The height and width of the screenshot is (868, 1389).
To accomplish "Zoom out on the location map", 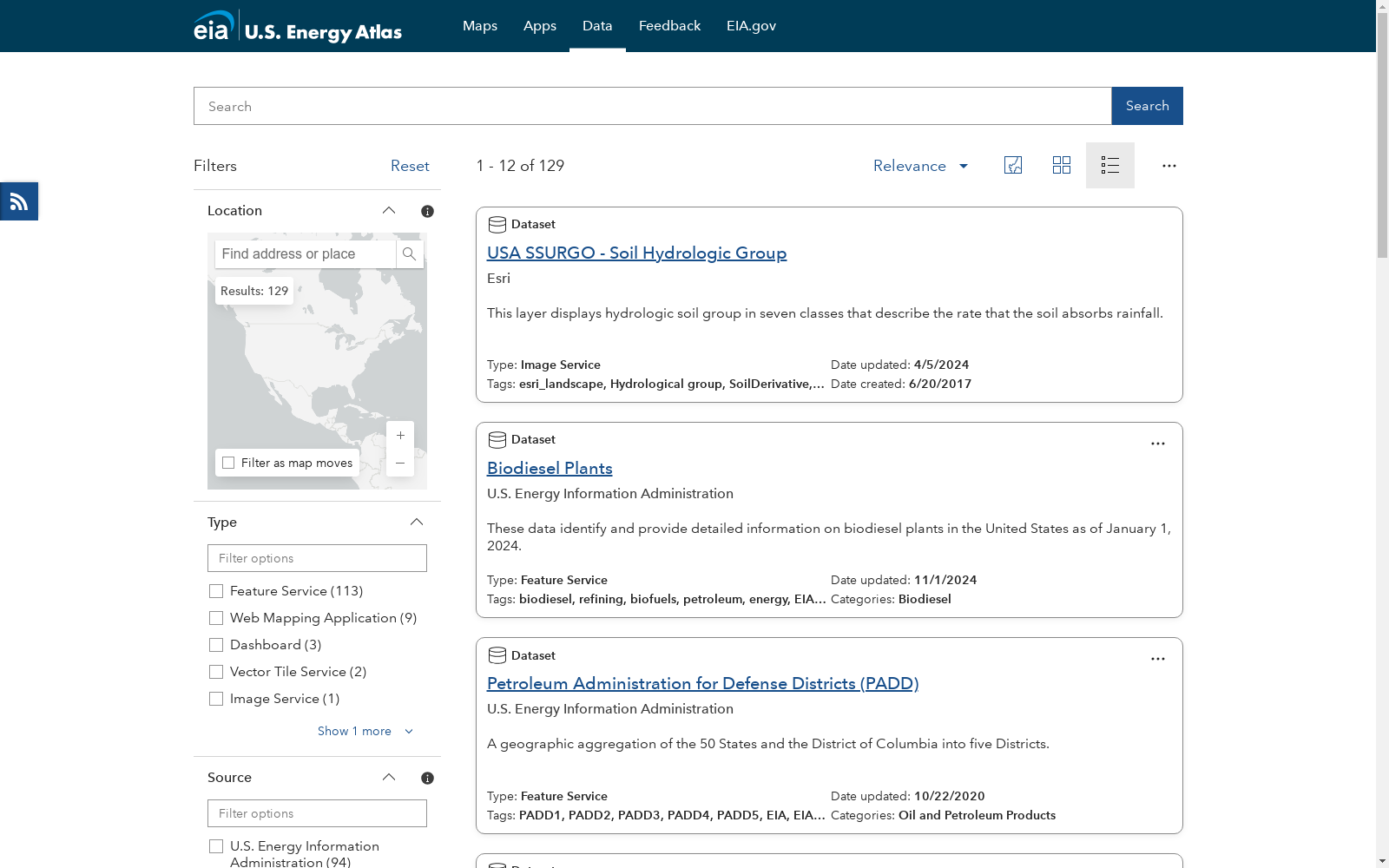I will click(400, 463).
